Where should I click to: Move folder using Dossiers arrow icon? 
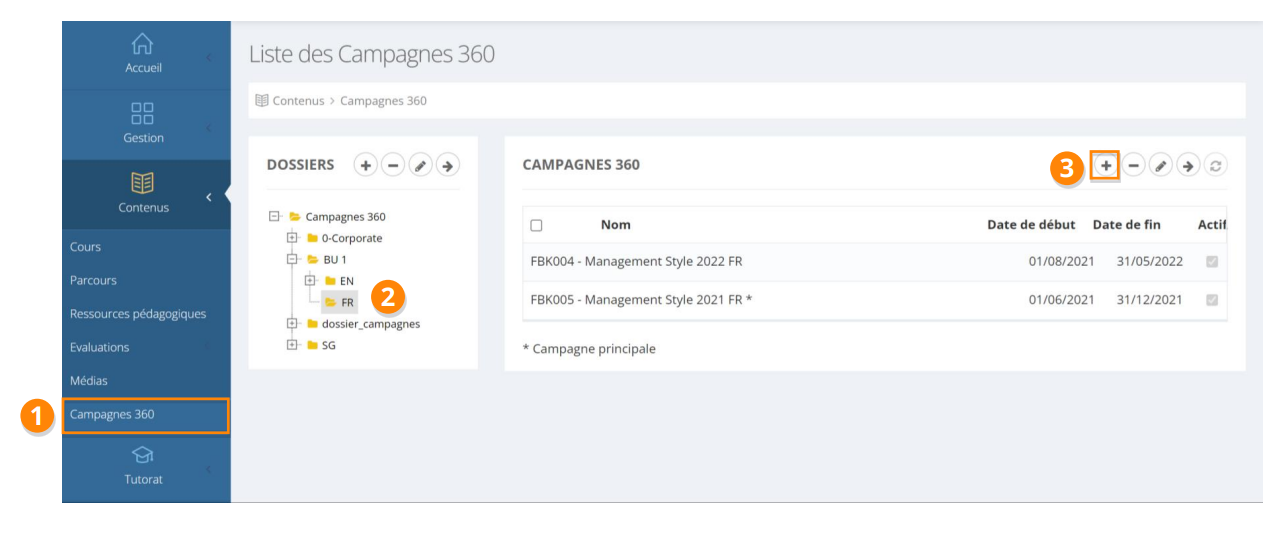tap(447, 166)
